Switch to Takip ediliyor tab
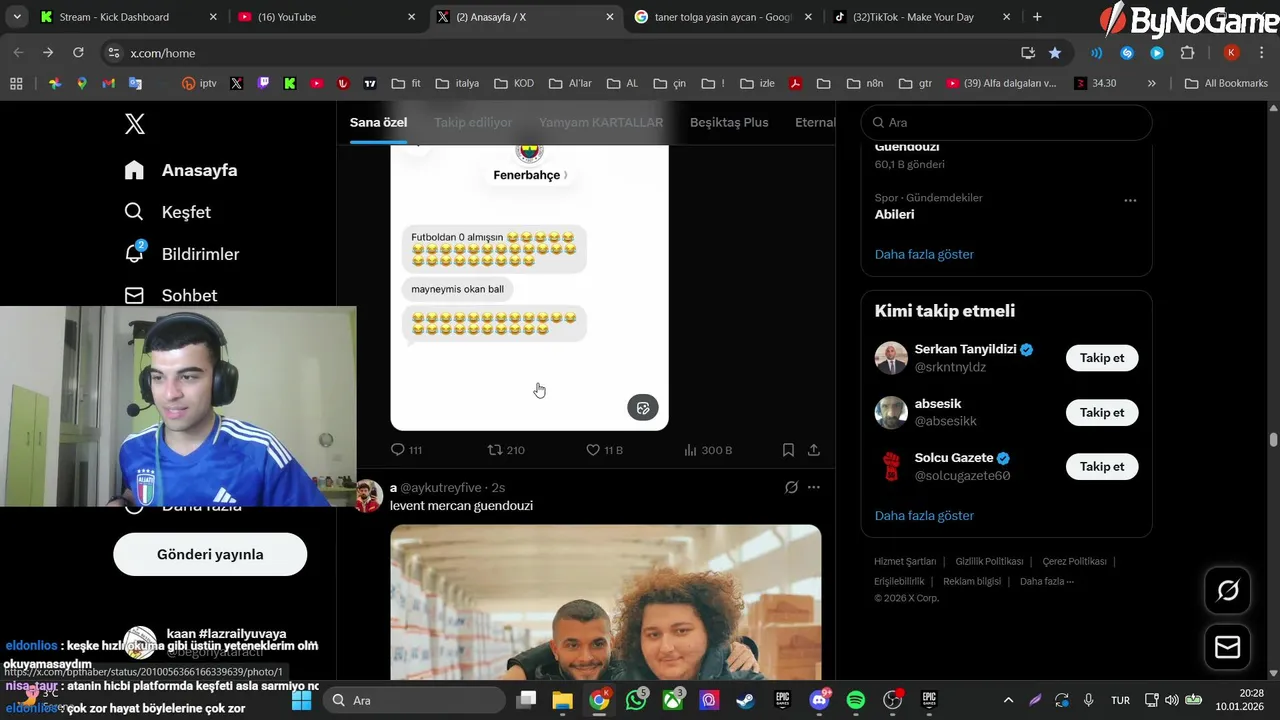 [x=473, y=122]
